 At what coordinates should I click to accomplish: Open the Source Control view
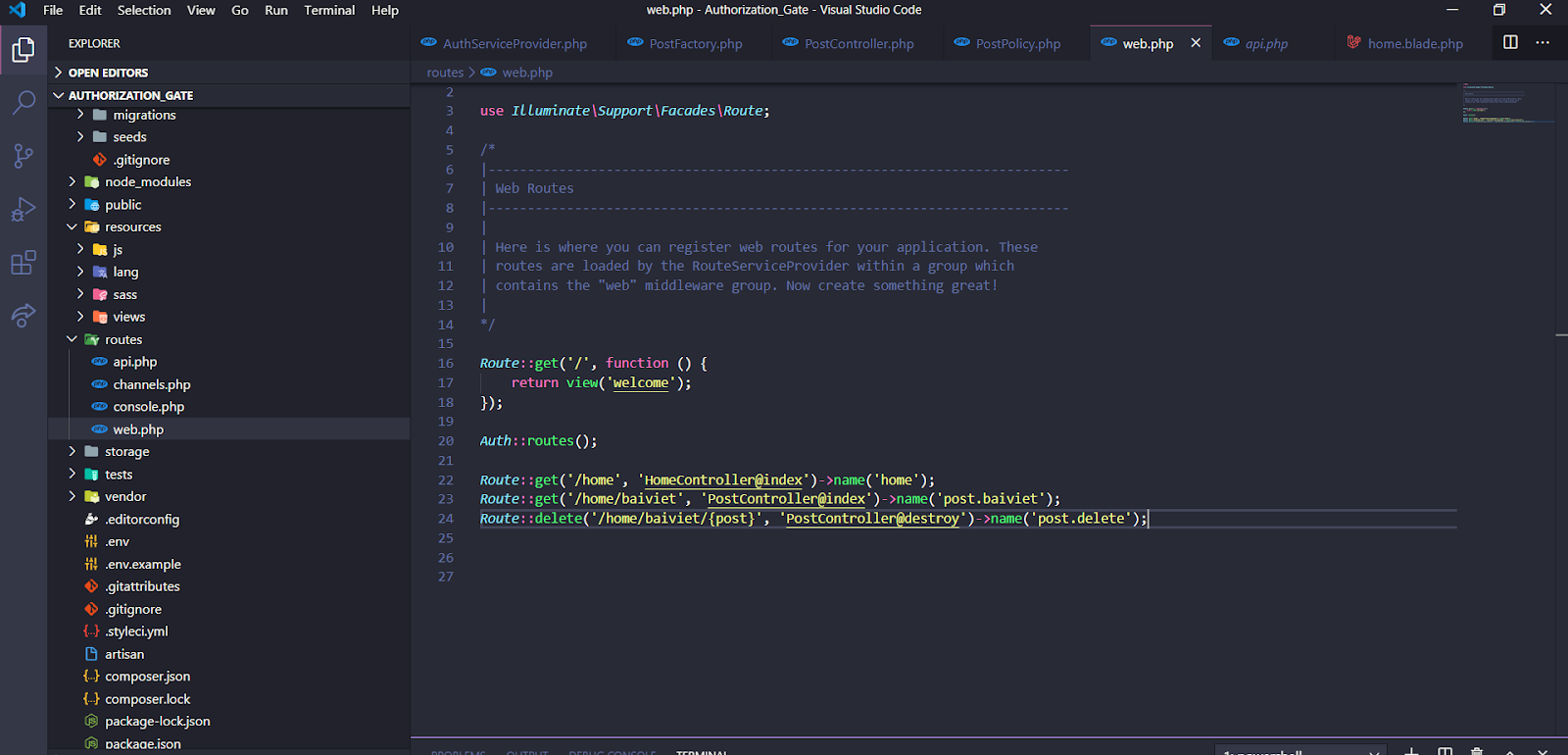tap(24, 155)
